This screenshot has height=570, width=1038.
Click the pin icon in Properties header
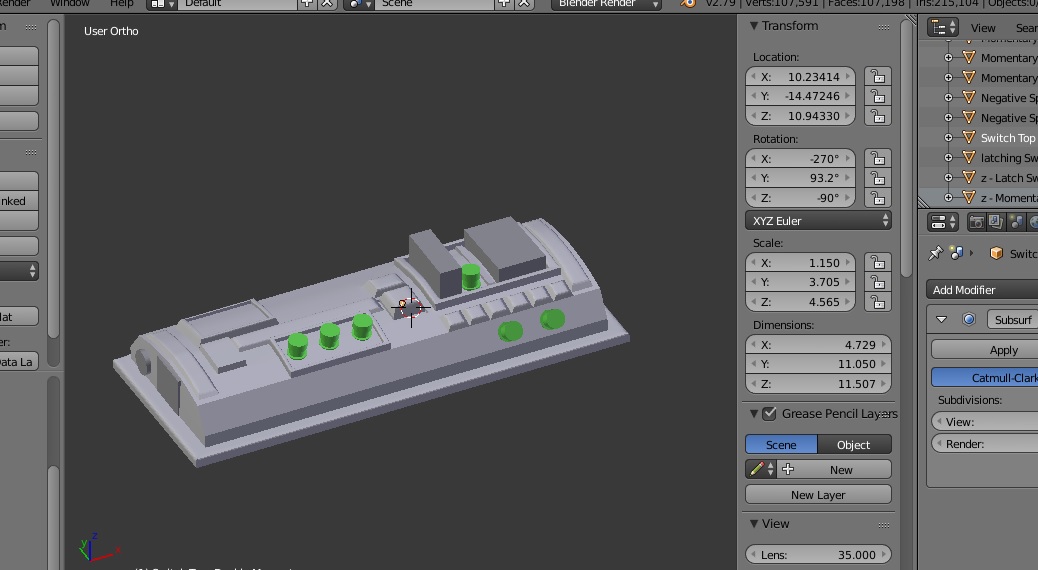pos(936,253)
